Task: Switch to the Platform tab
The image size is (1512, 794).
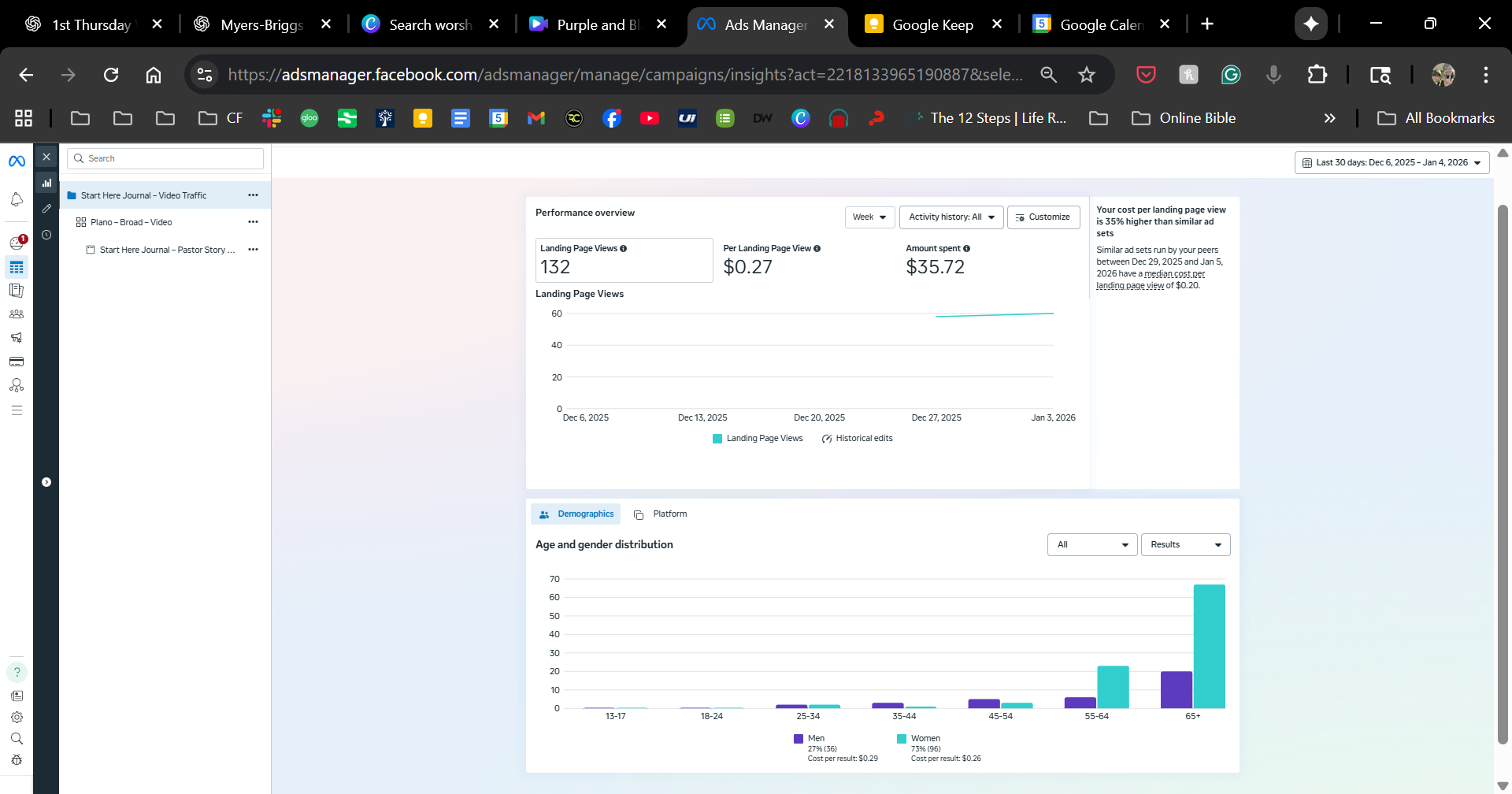Action: (x=661, y=514)
